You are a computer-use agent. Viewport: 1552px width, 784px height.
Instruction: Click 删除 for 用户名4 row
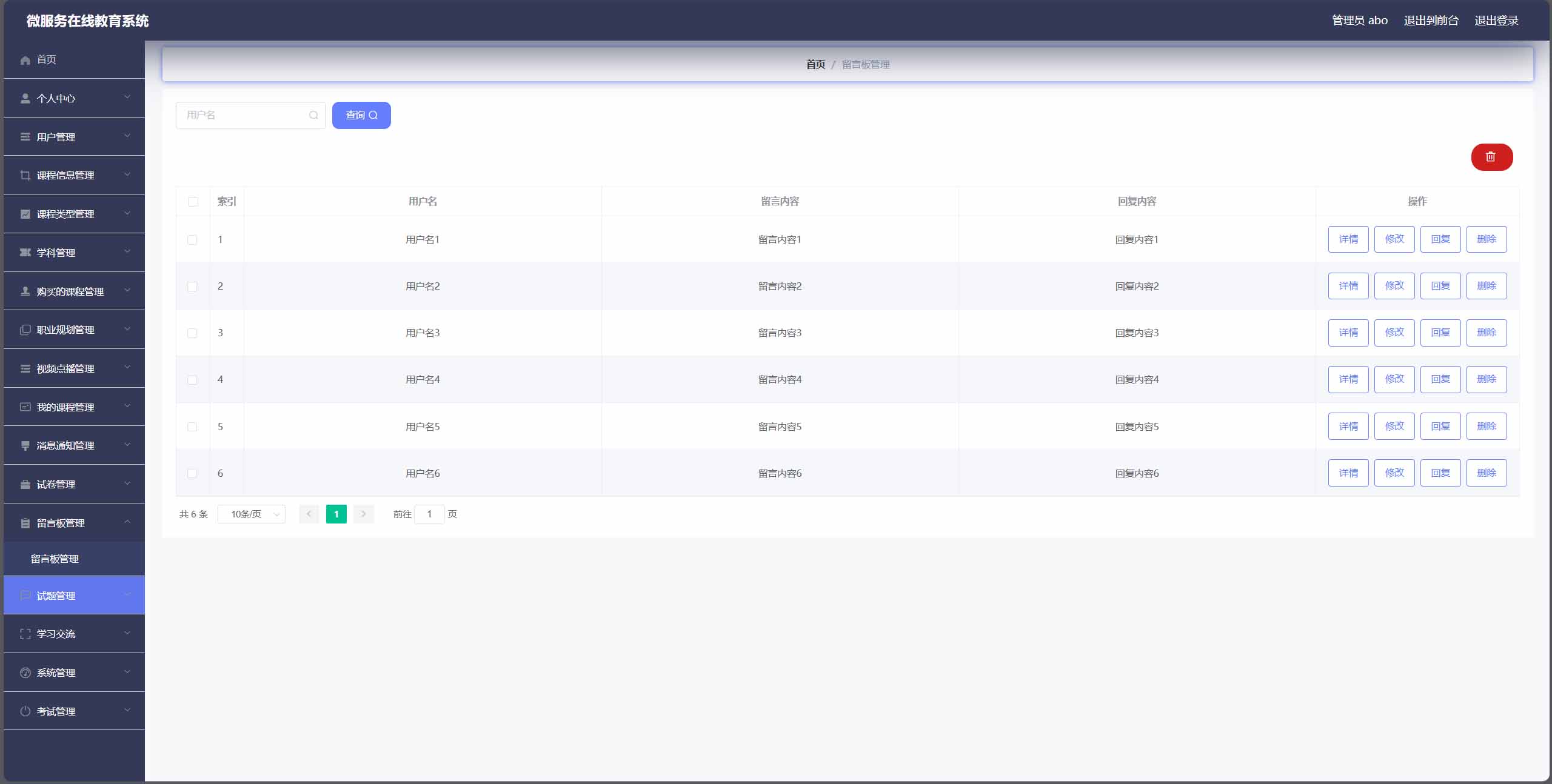coord(1487,379)
